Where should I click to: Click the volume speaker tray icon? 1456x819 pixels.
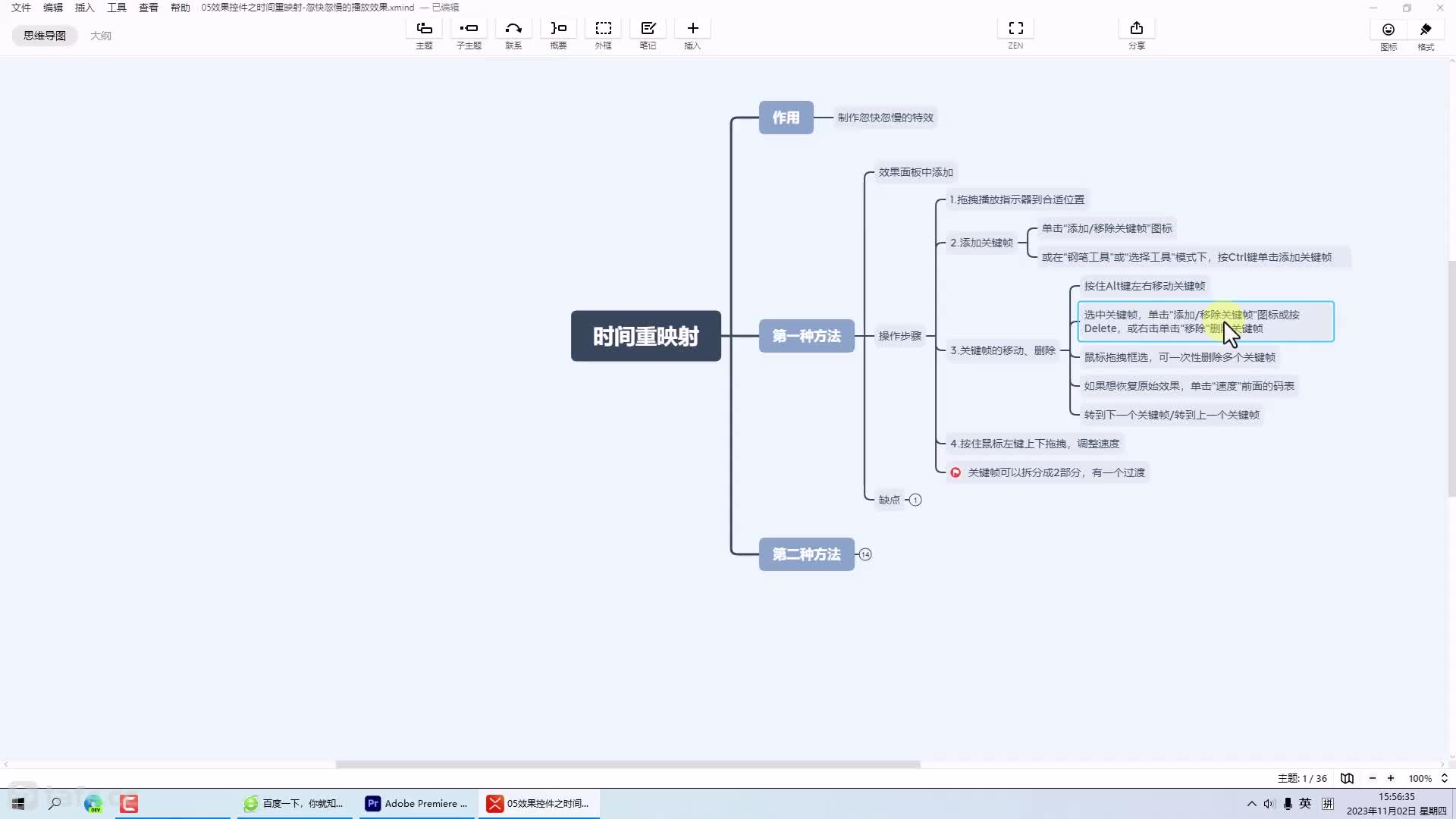pos(1269,804)
